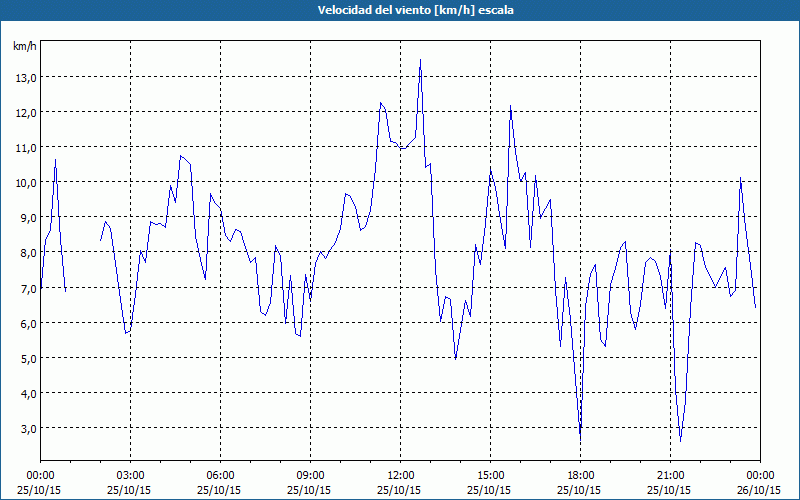The image size is (800, 500).
Task: Click the lowest wind speed dip at 18:00
Action: (581, 439)
